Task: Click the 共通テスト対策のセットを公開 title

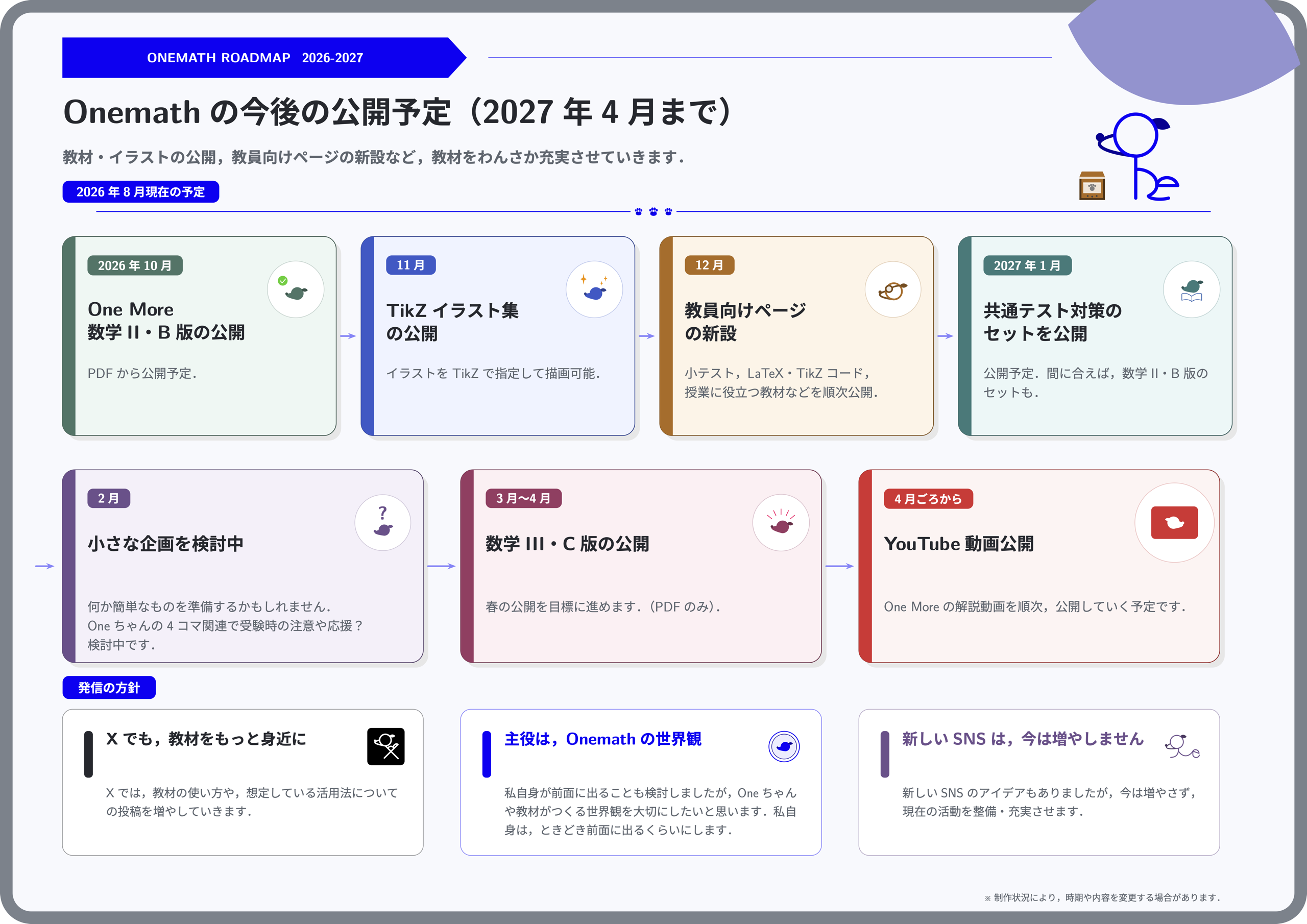Action: (1053, 322)
